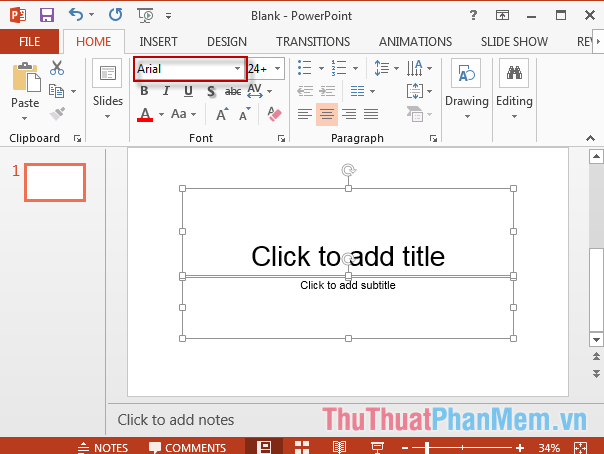Switch to the ANIMATIONS tab
This screenshot has height=454, width=604.
415,42
